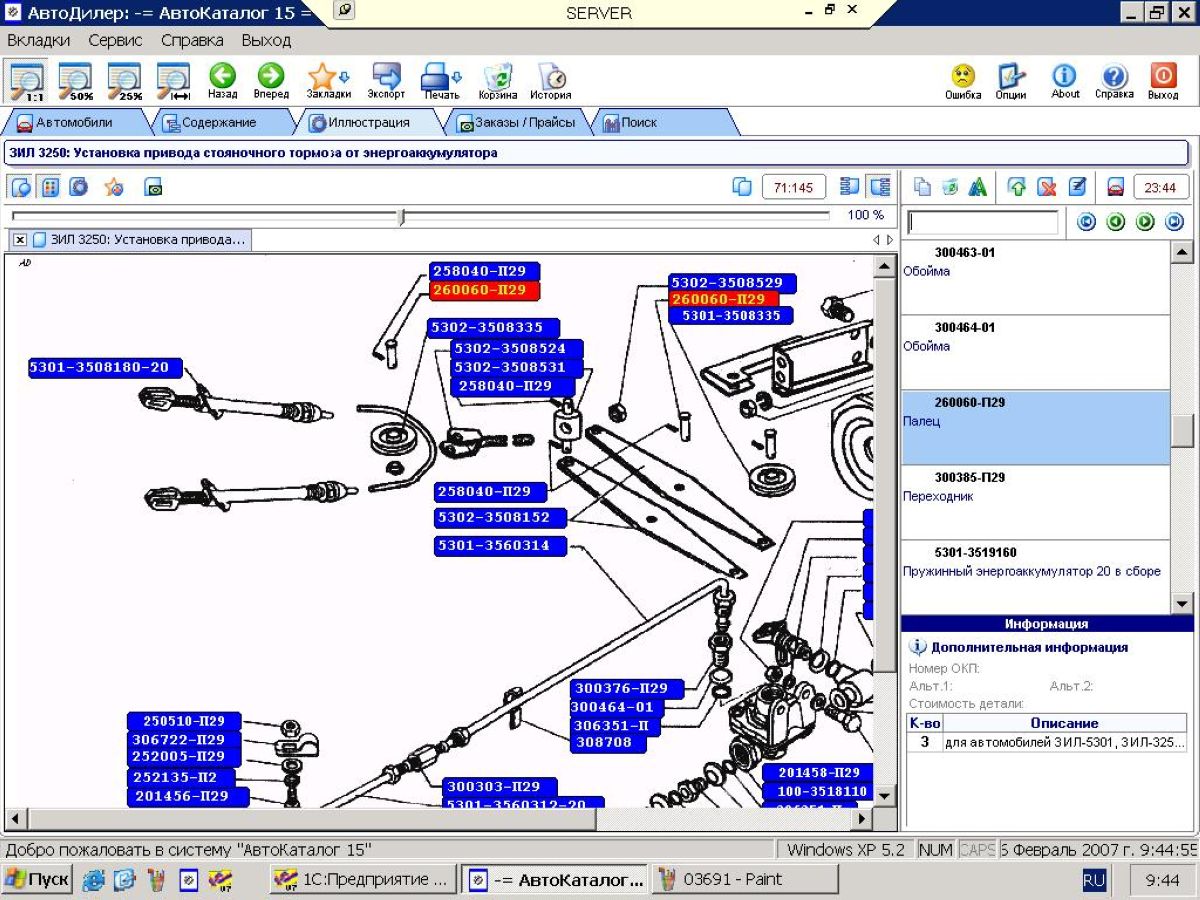This screenshot has width=1200, height=900.
Task: Open the История history icon
Action: 551,81
